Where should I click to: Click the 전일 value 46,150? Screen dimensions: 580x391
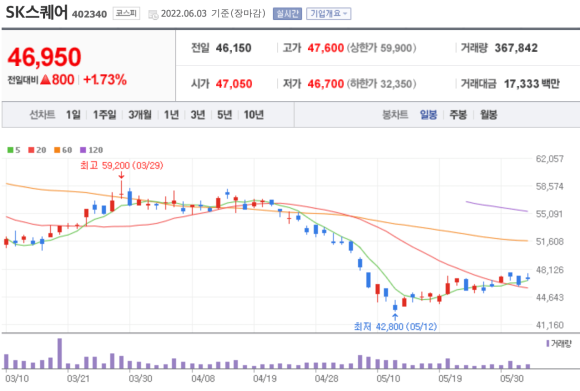click(x=233, y=48)
